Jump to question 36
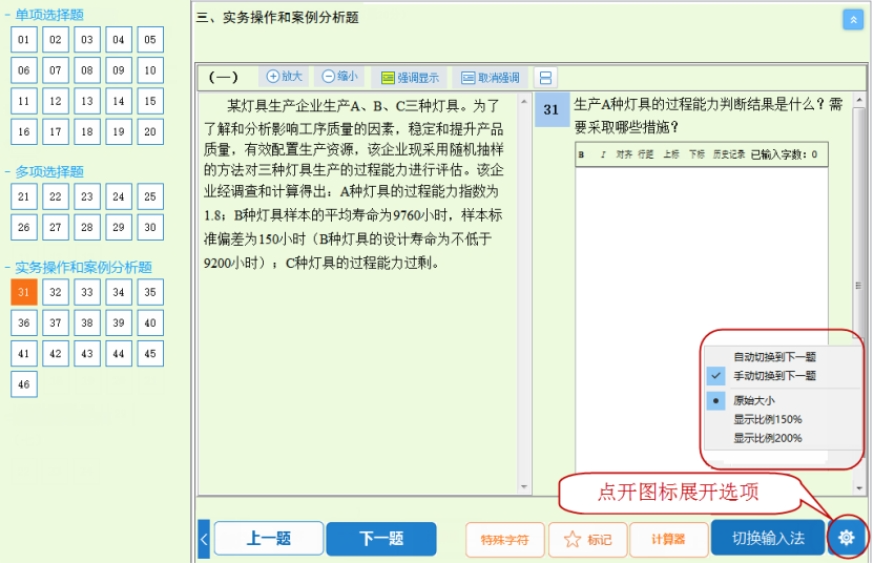Screen dimensions: 873x563 point(23,323)
